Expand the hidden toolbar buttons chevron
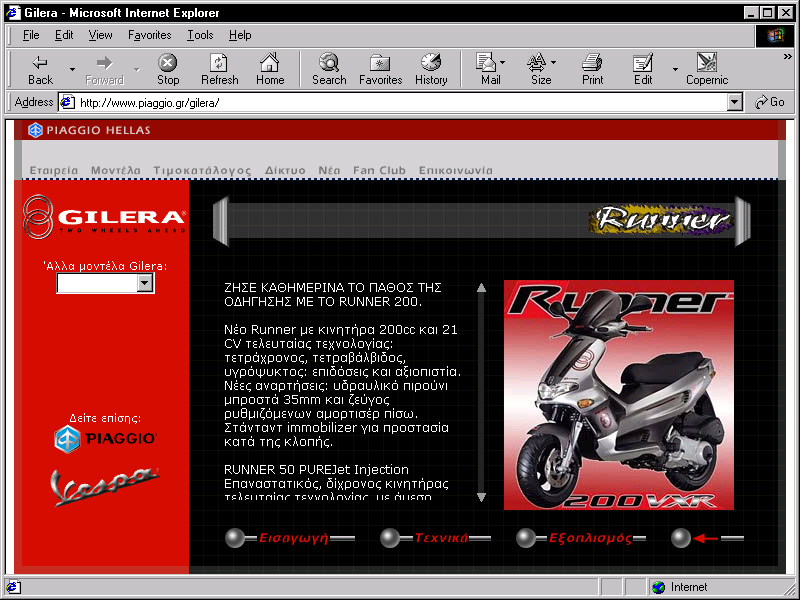Viewport: 800px width, 600px height. click(788, 57)
